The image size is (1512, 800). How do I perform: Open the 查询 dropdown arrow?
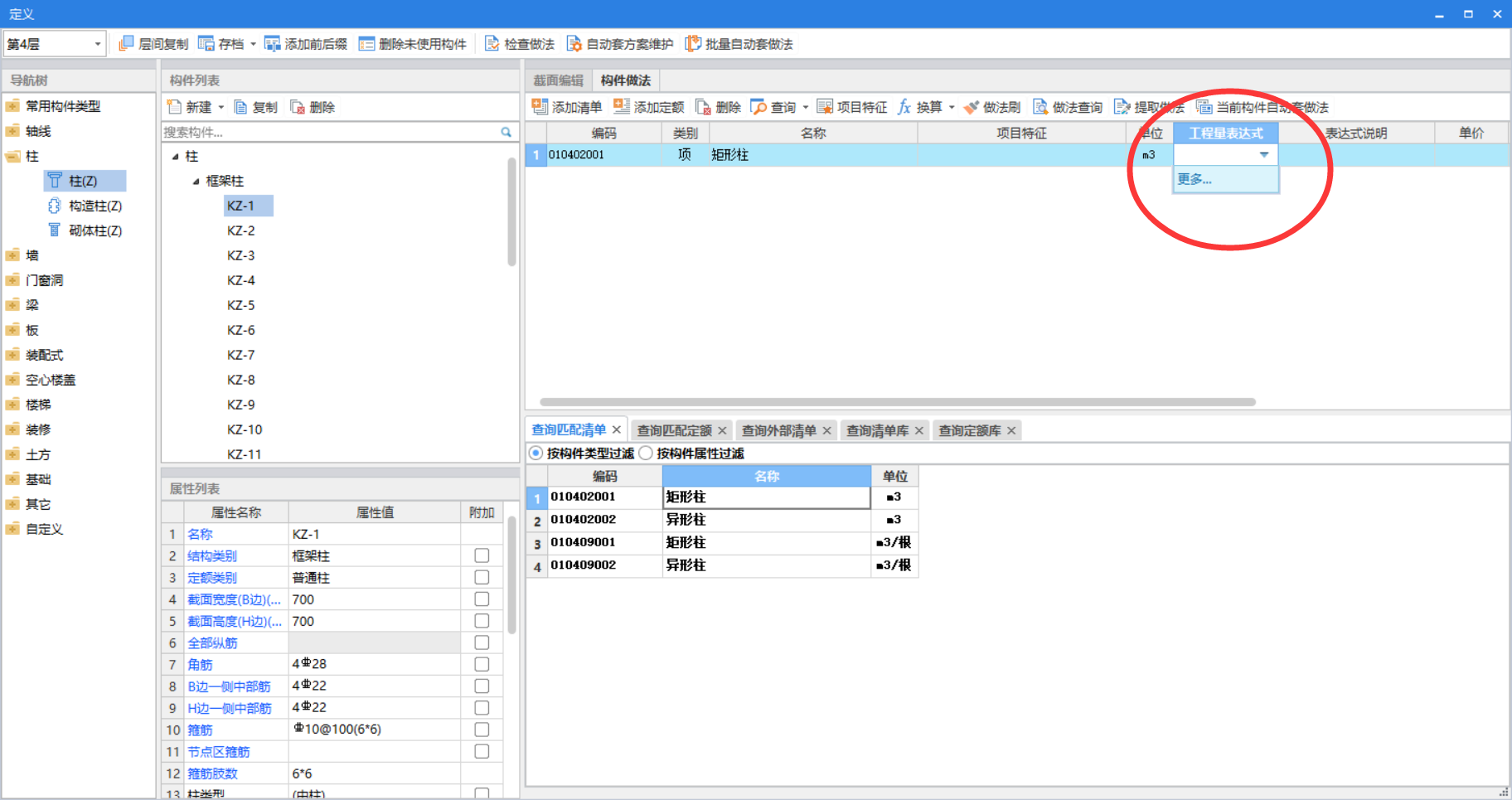pyautogui.click(x=806, y=107)
